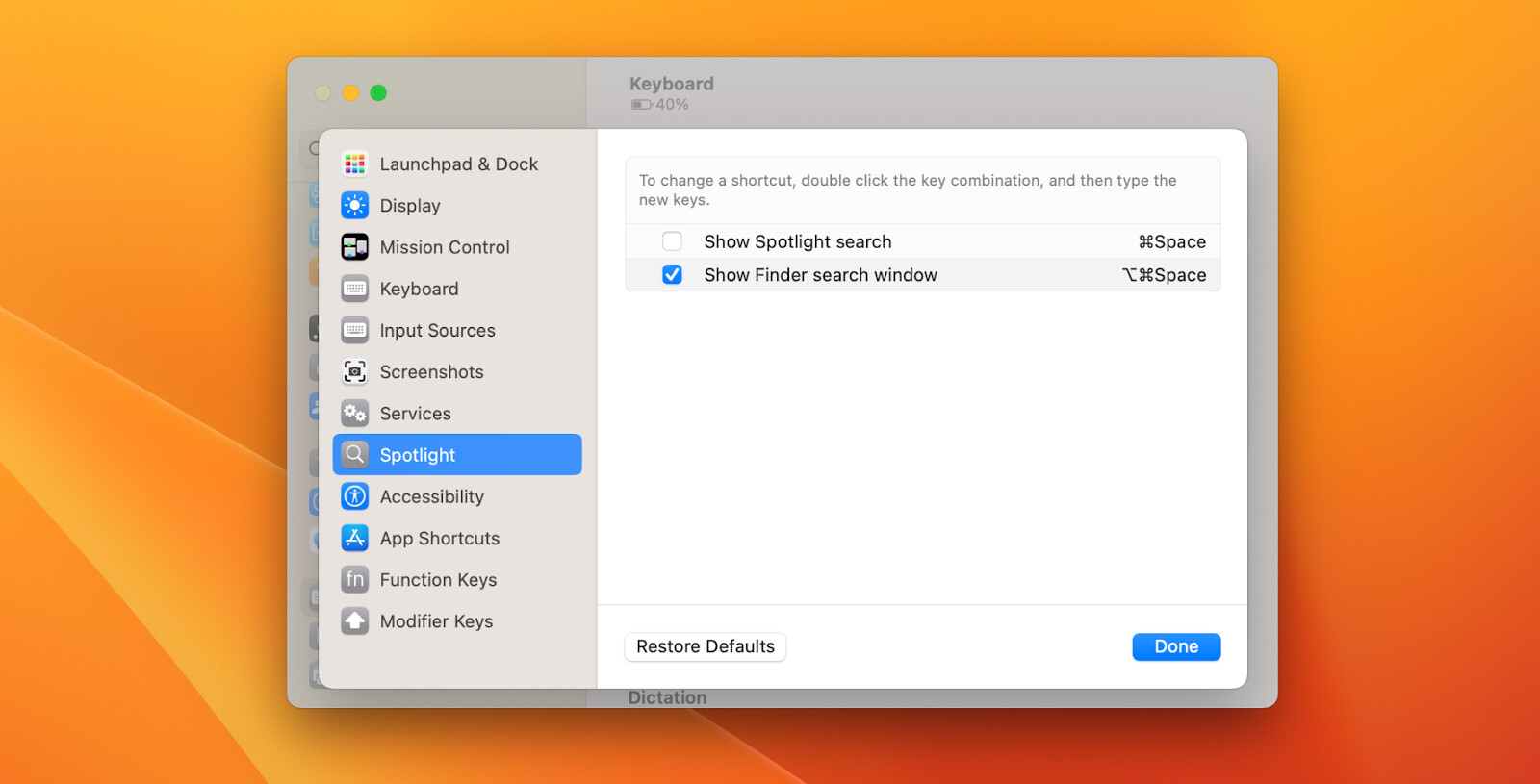Select the Spotlight category in sidebar
1540x784 pixels.
(457, 454)
